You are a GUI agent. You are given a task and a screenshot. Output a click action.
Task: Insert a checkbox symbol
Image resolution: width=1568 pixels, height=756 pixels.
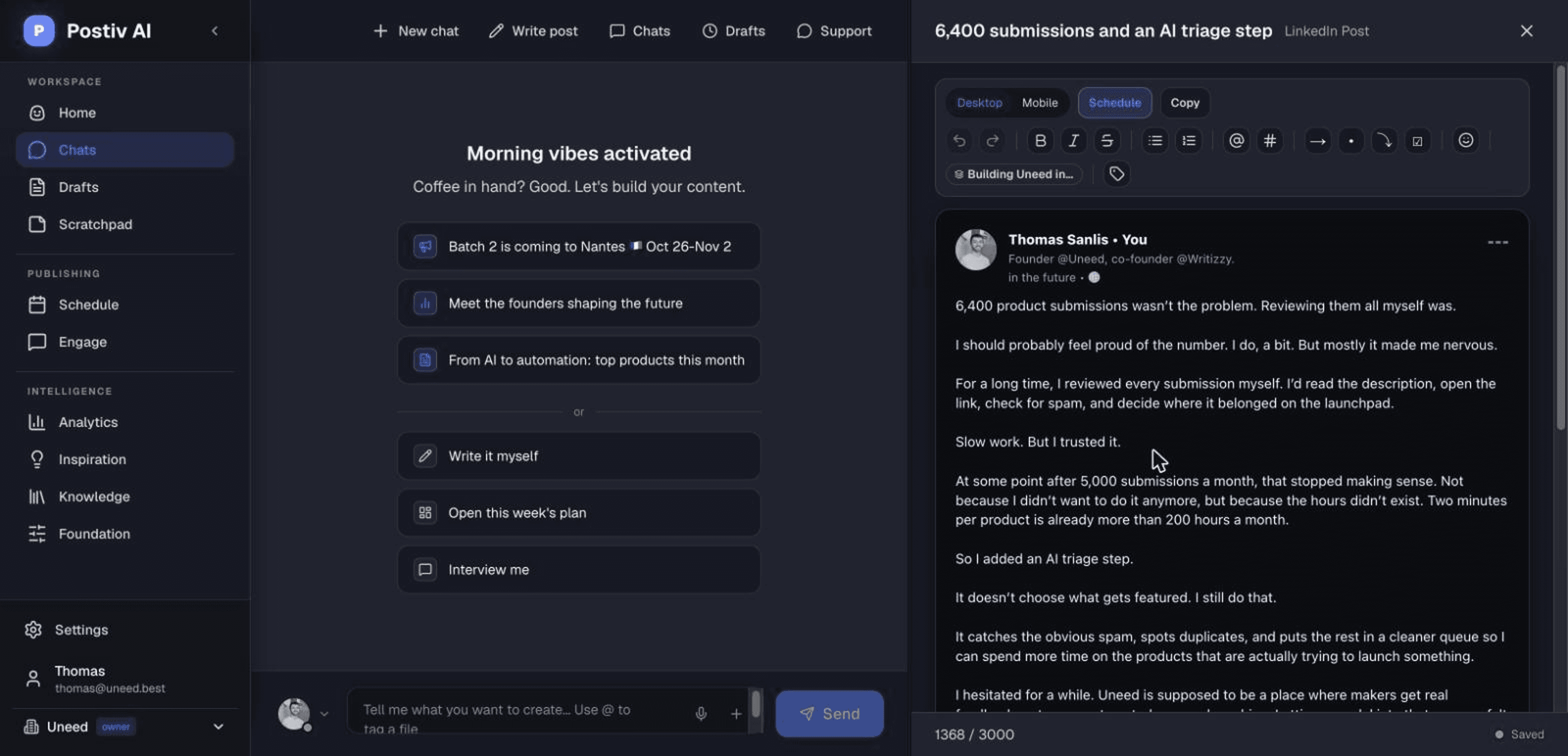1416,140
